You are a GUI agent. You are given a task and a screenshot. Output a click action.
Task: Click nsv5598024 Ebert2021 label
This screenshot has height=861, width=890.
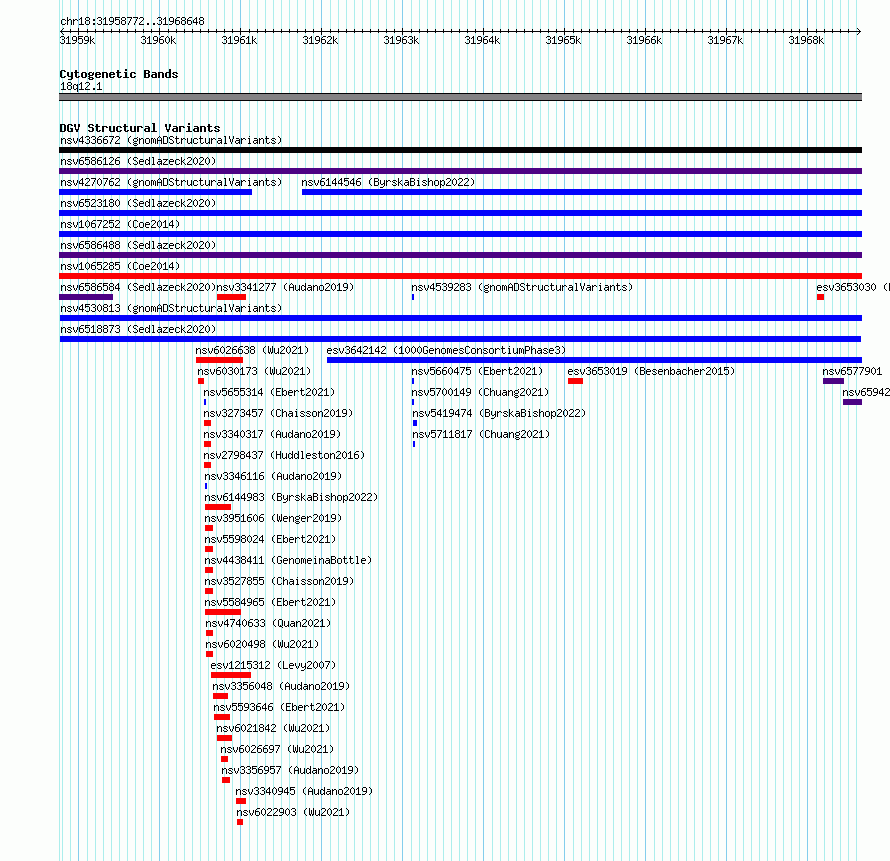click(270, 539)
